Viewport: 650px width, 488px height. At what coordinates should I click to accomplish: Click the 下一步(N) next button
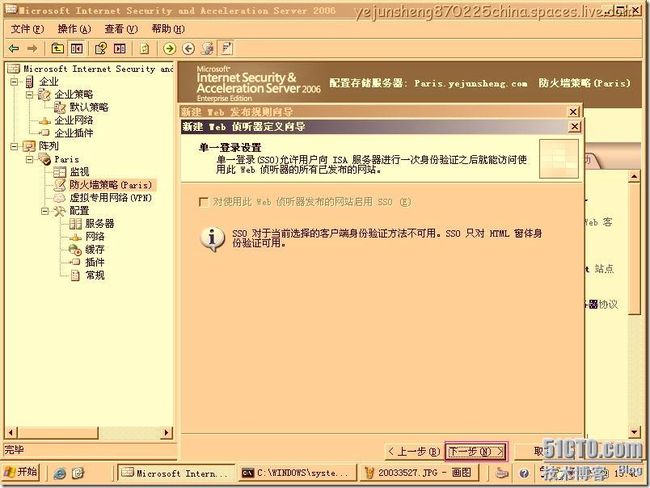tap(476, 451)
